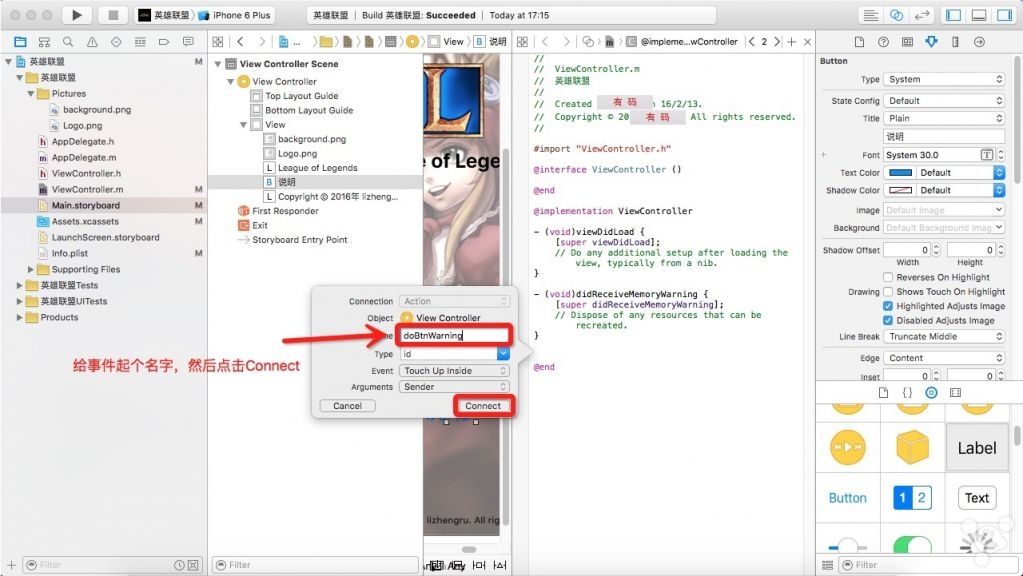Toggle Shows Touch On Highlight checkbox
The width and height of the screenshot is (1023, 576).
(888, 292)
